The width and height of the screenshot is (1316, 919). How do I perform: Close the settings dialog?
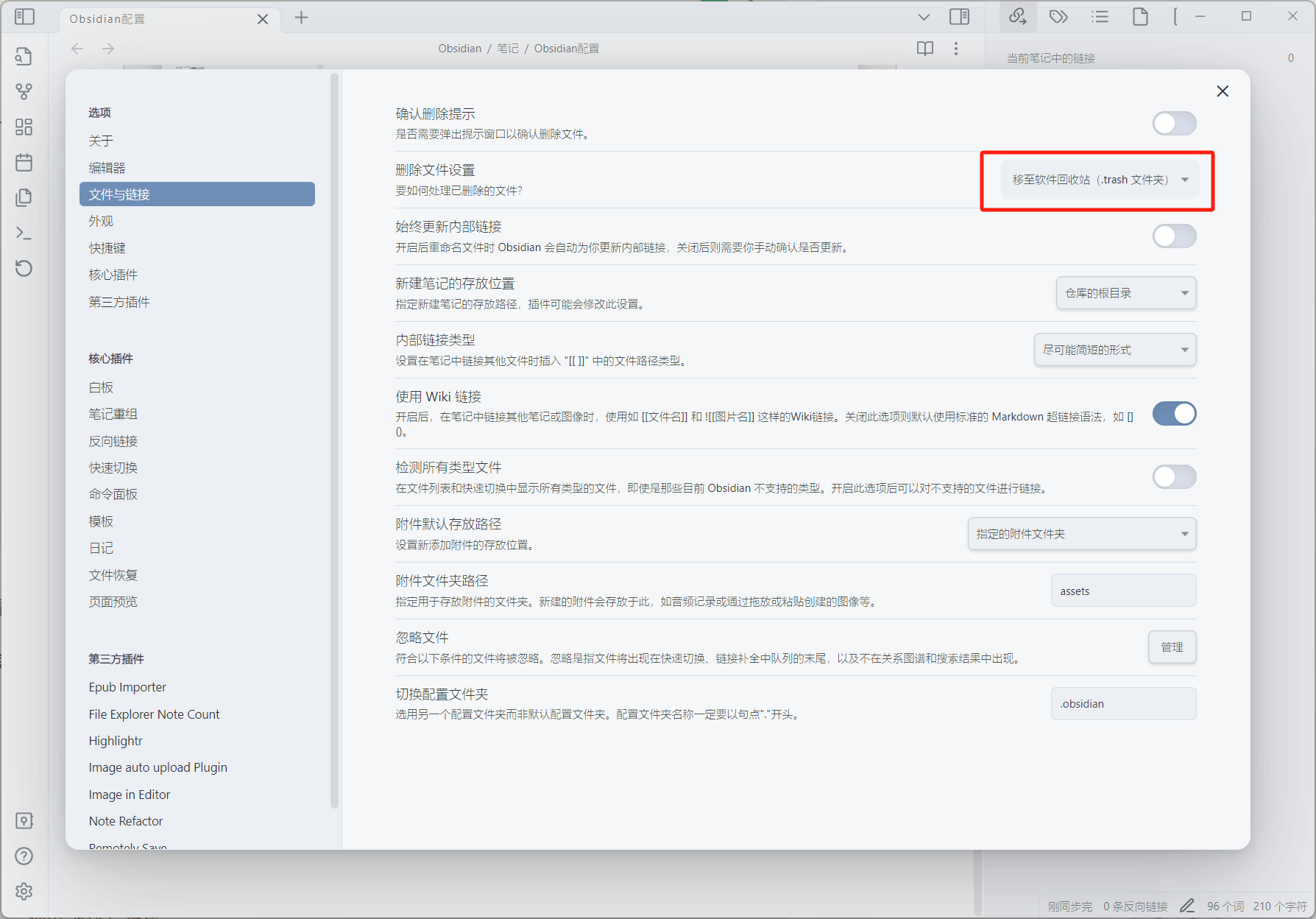pos(1223,91)
